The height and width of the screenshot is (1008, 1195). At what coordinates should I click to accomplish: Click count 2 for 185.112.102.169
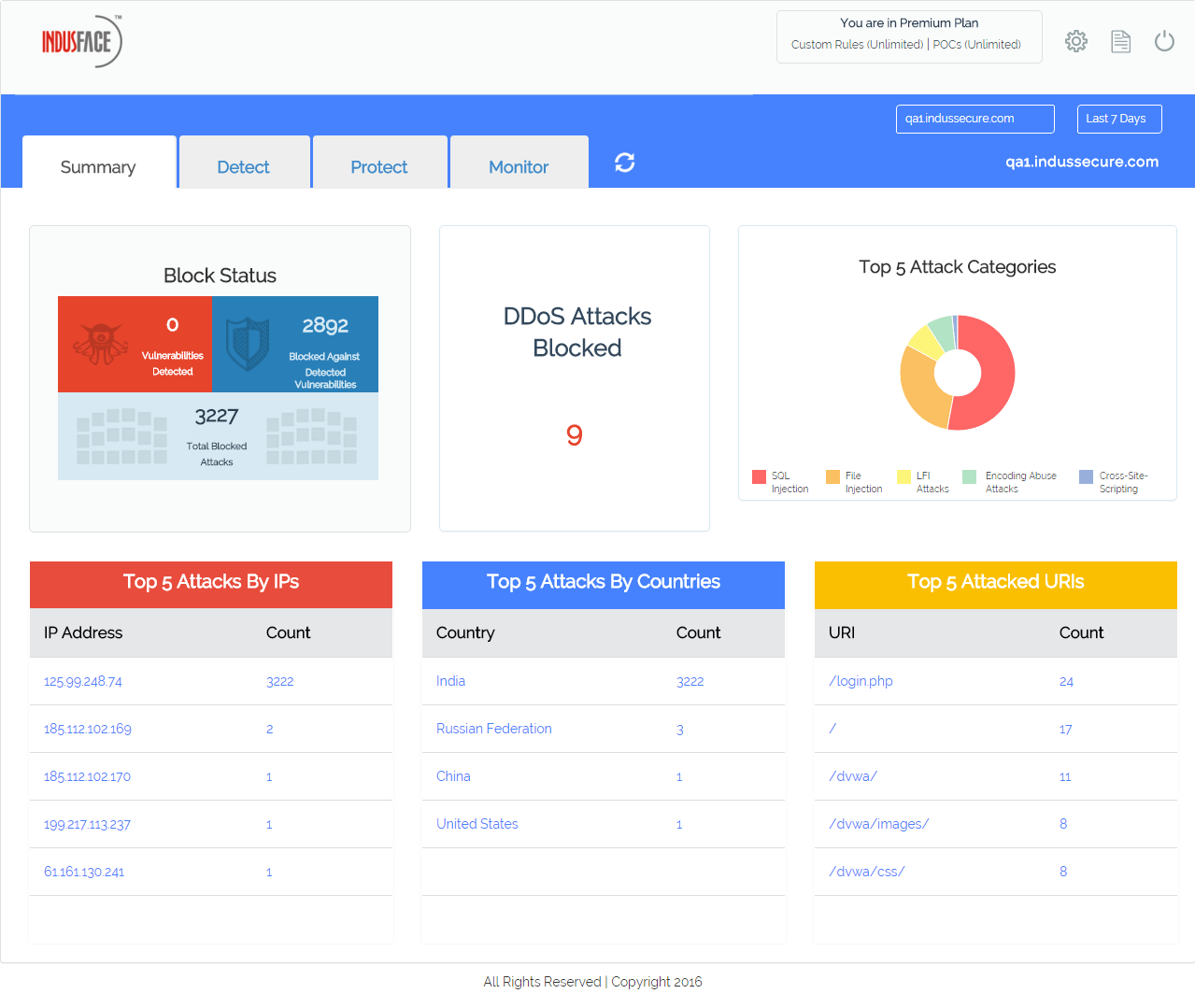pos(270,729)
